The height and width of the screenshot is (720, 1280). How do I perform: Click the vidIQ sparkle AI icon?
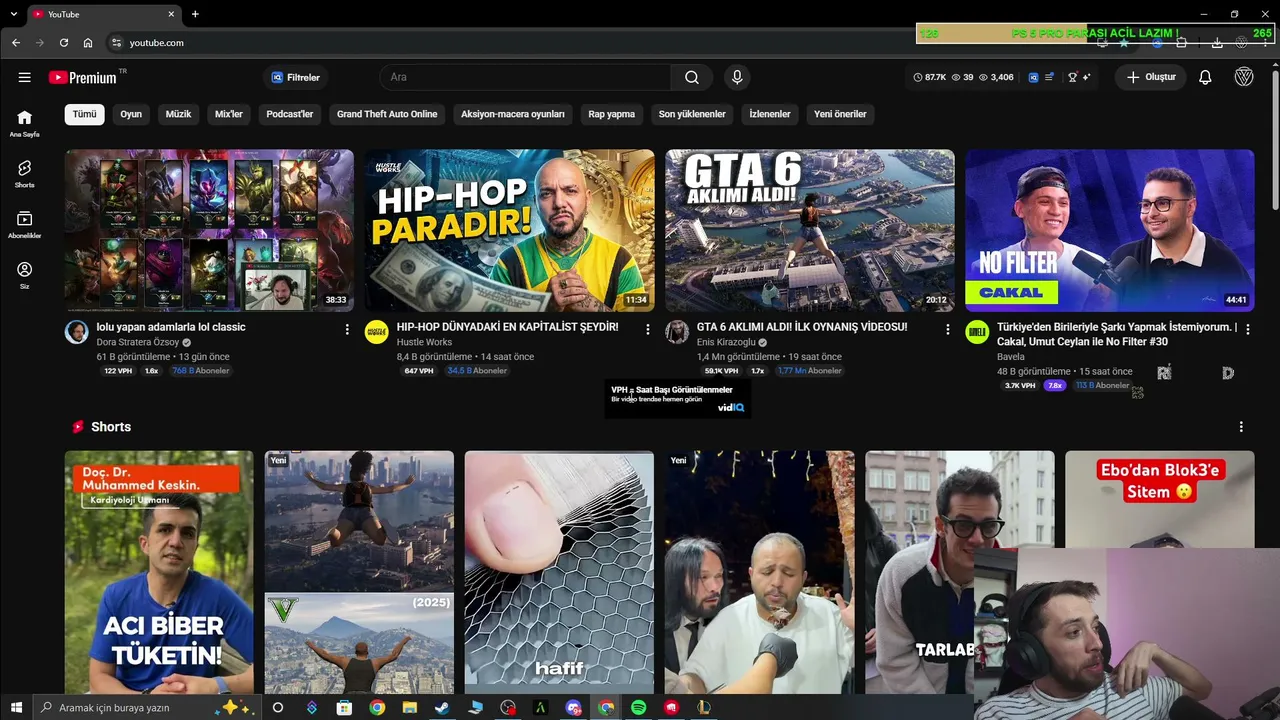(1086, 77)
